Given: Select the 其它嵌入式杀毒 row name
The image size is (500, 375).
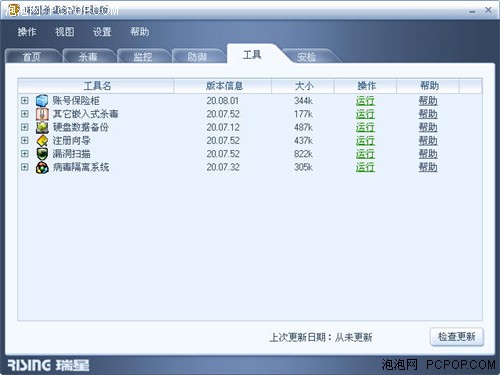Looking at the screenshot, I should tap(85, 114).
